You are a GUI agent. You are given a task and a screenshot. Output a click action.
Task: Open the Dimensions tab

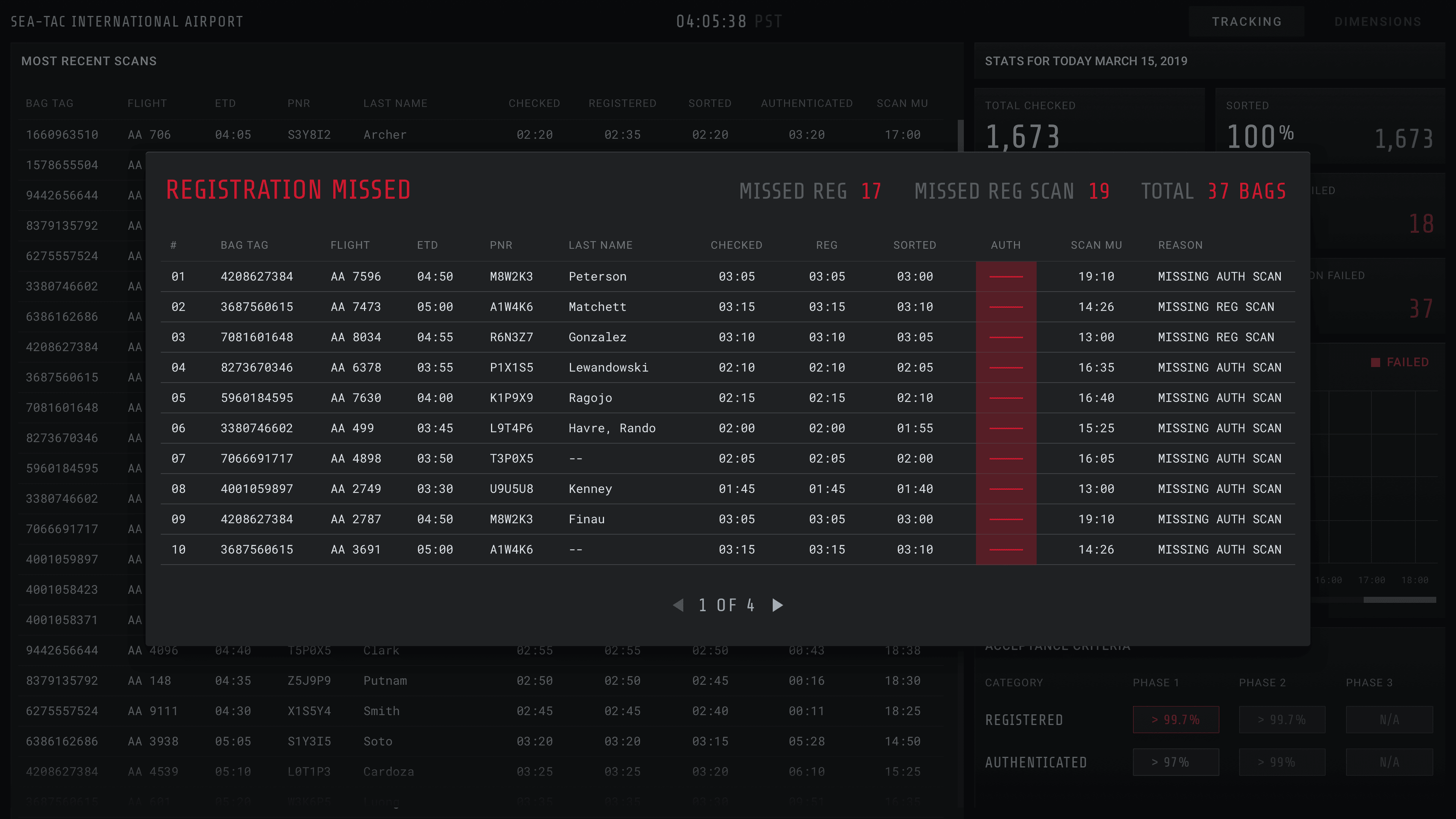coord(1378,22)
